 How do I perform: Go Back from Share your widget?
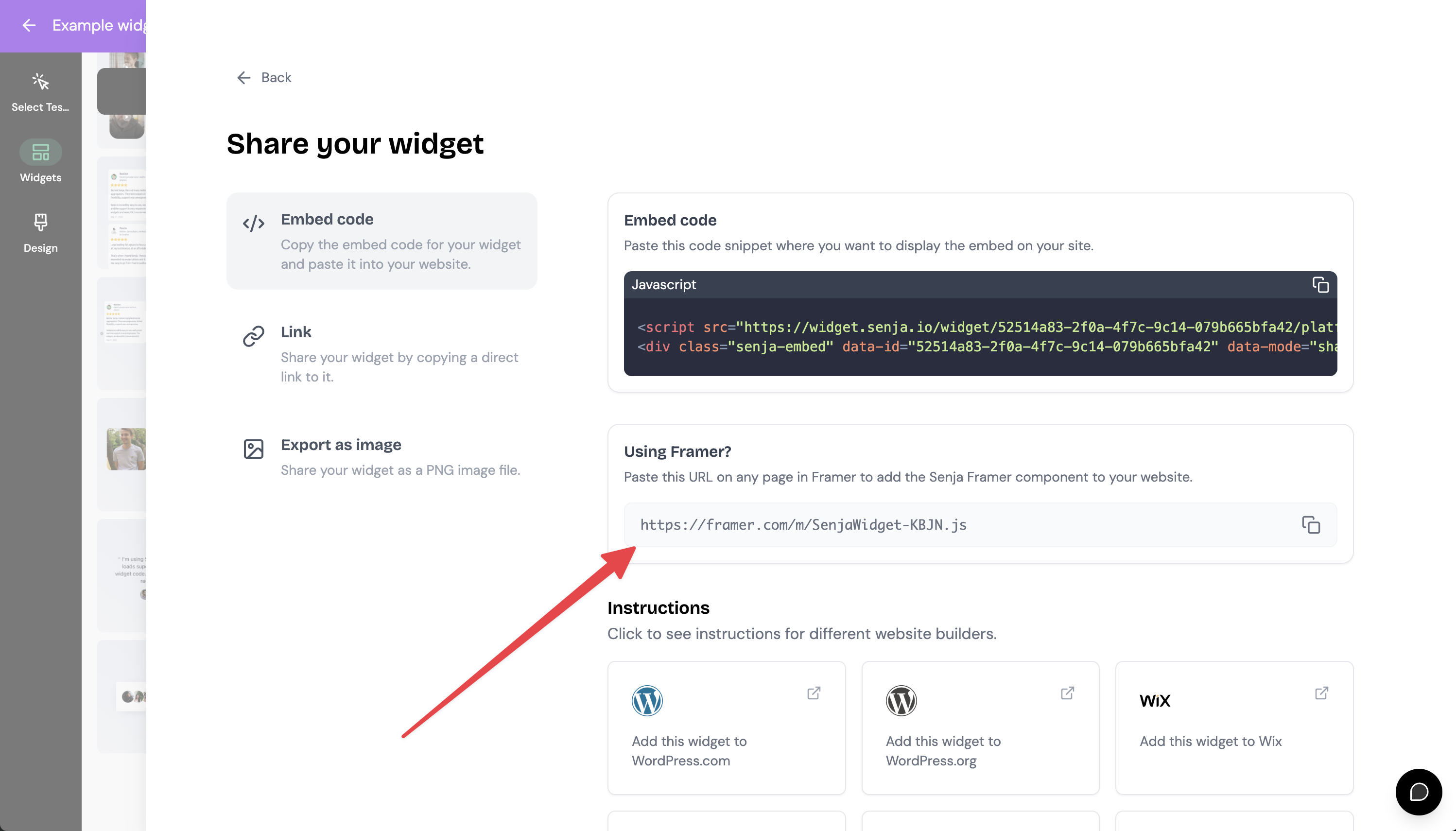tap(264, 78)
